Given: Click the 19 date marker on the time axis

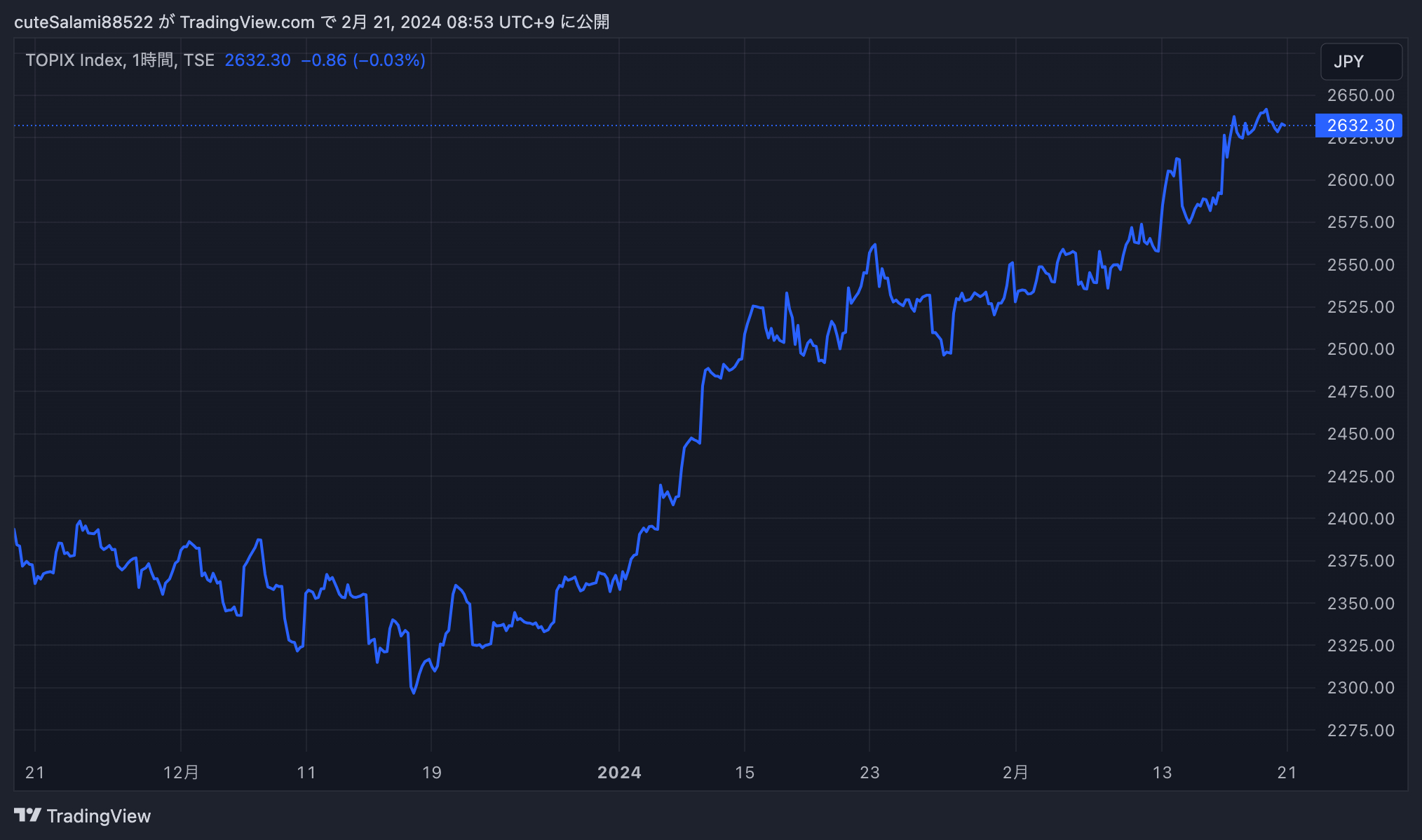Looking at the screenshot, I should pos(431,773).
